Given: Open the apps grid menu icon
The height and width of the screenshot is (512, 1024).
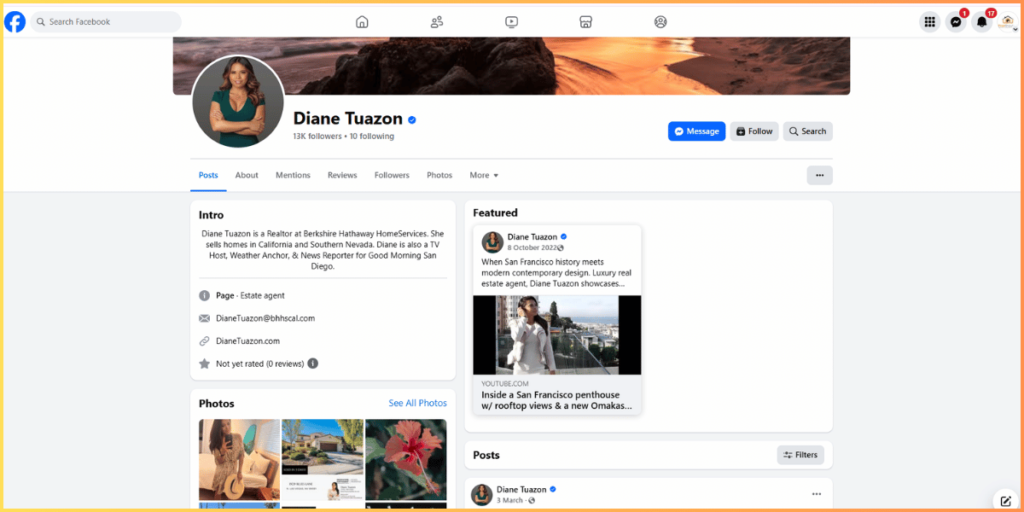Looking at the screenshot, I should pyautogui.click(x=930, y=22).
